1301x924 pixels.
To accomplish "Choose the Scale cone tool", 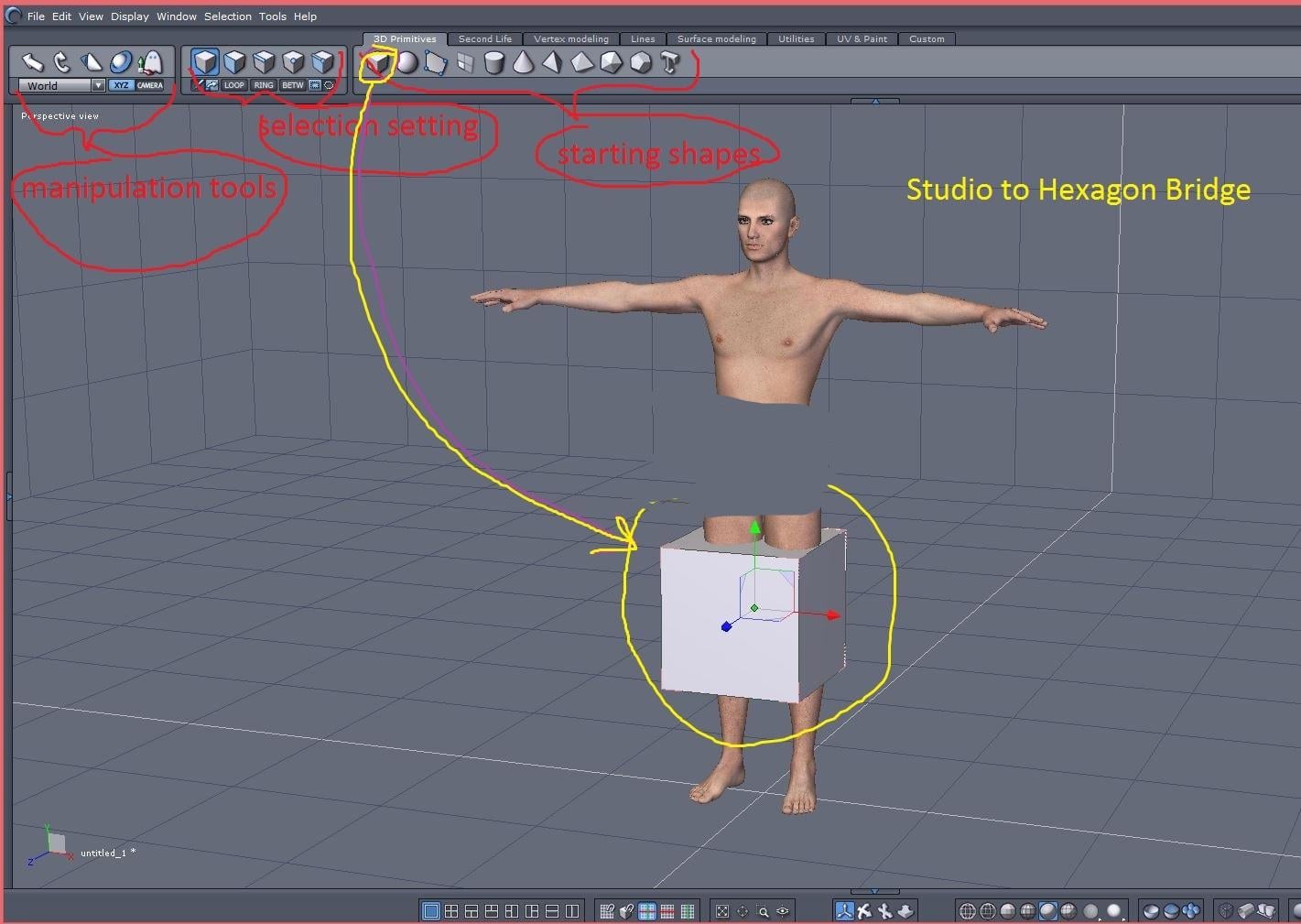I will pos(91,62).
